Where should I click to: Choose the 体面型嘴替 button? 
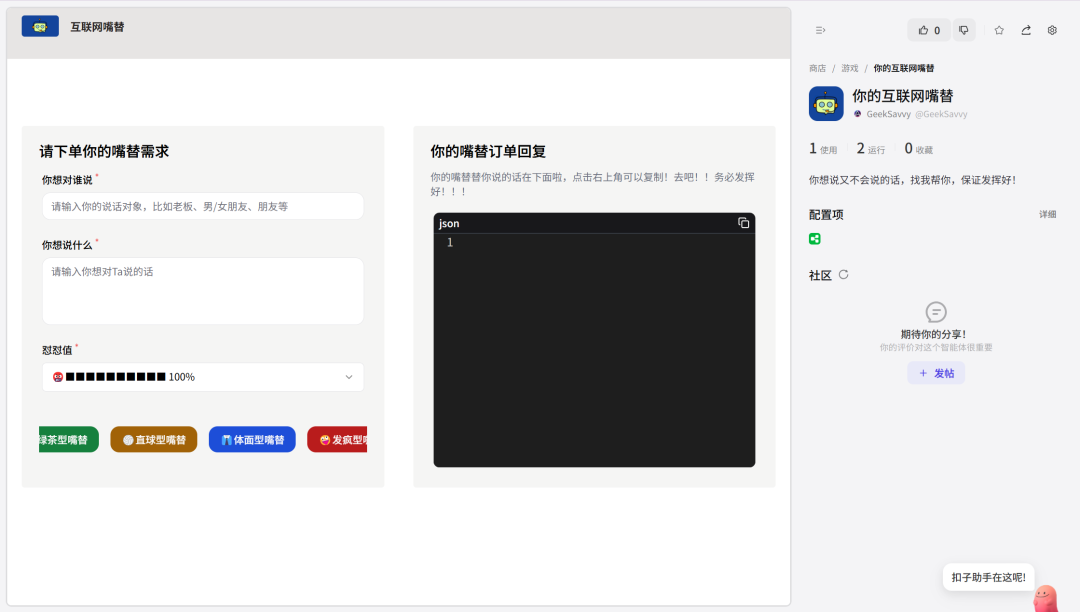point(252,440)
